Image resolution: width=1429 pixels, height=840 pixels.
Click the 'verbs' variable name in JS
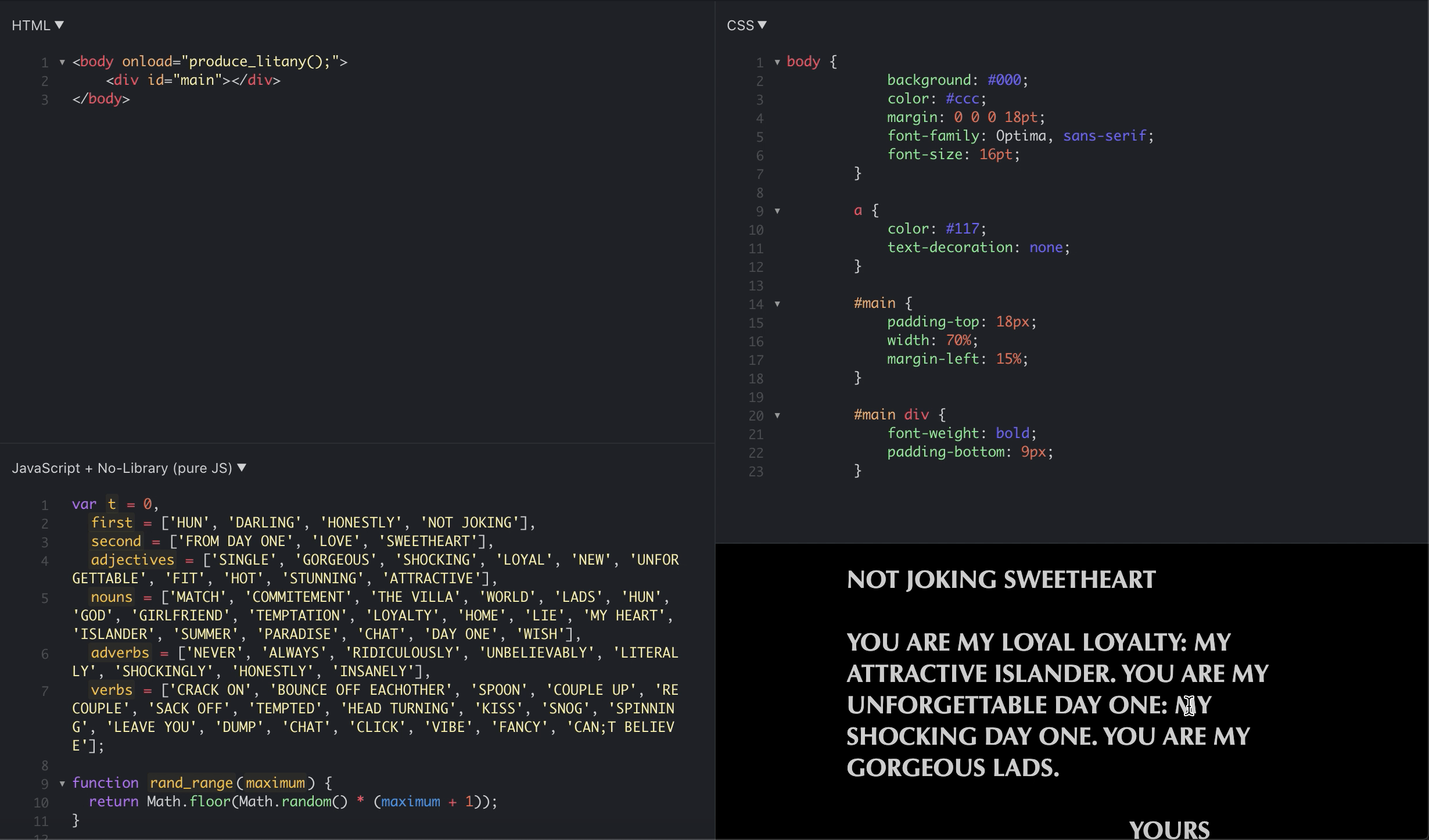tap(112, 690)
